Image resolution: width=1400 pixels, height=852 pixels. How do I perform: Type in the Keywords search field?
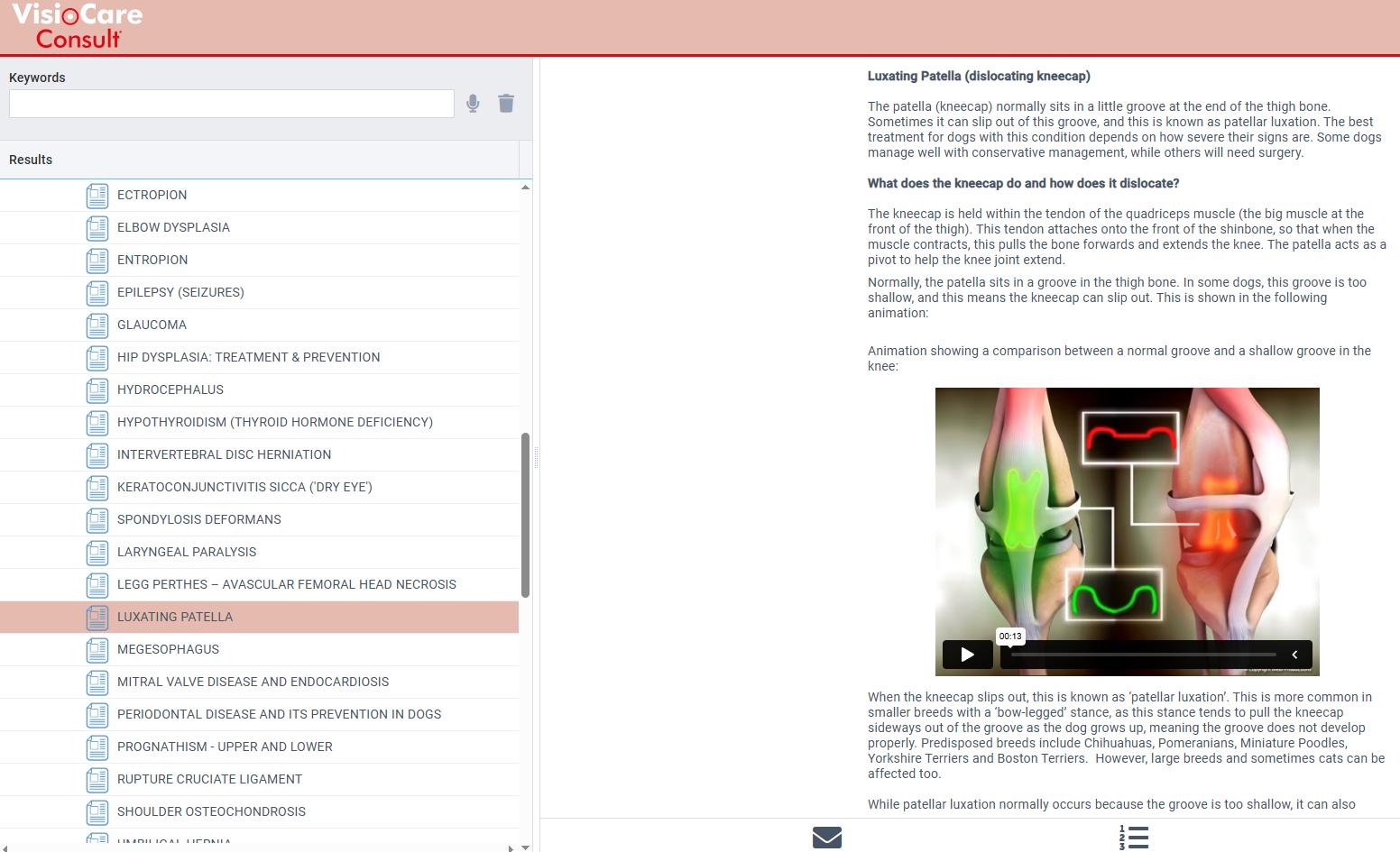pyautogui.click(x=231, y=104)
